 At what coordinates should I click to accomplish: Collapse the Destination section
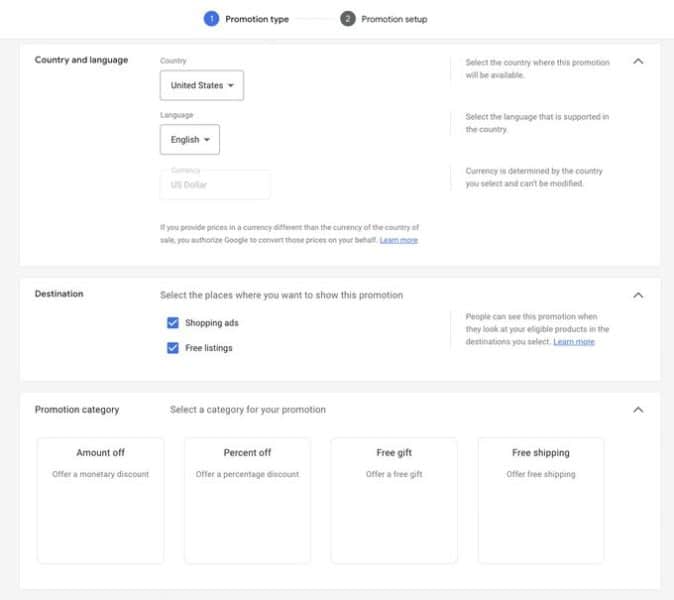pos(638,295)
